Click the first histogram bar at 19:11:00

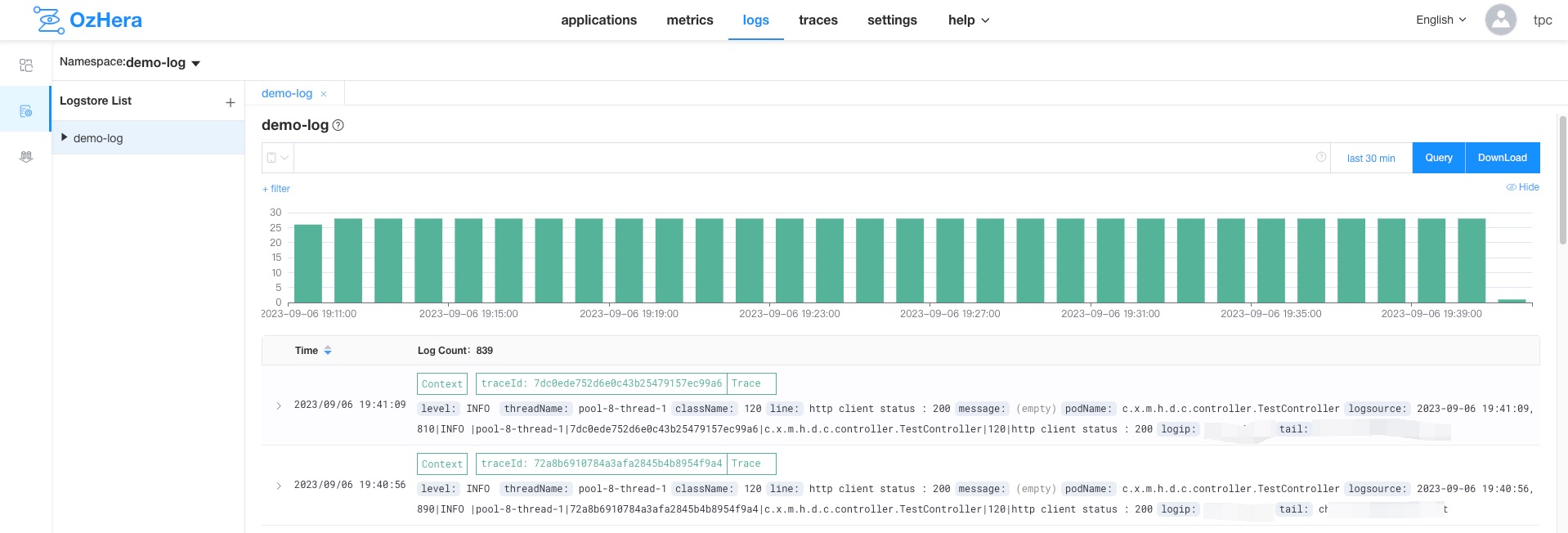pyautogui.click(x=308, y=263)
